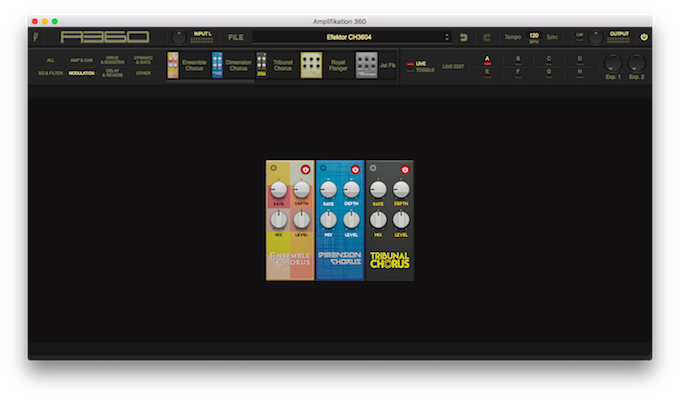Click the redo arrow icon

[x=487, y=37]
